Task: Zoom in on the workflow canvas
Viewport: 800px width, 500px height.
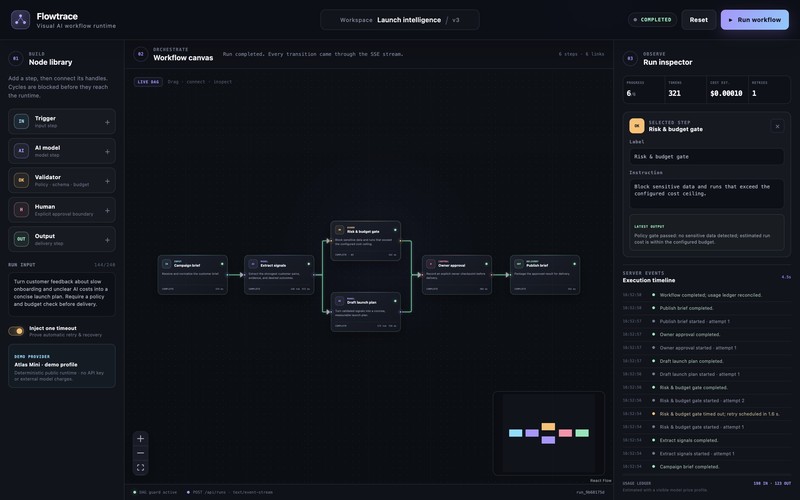Action: (x=140, y=439)
